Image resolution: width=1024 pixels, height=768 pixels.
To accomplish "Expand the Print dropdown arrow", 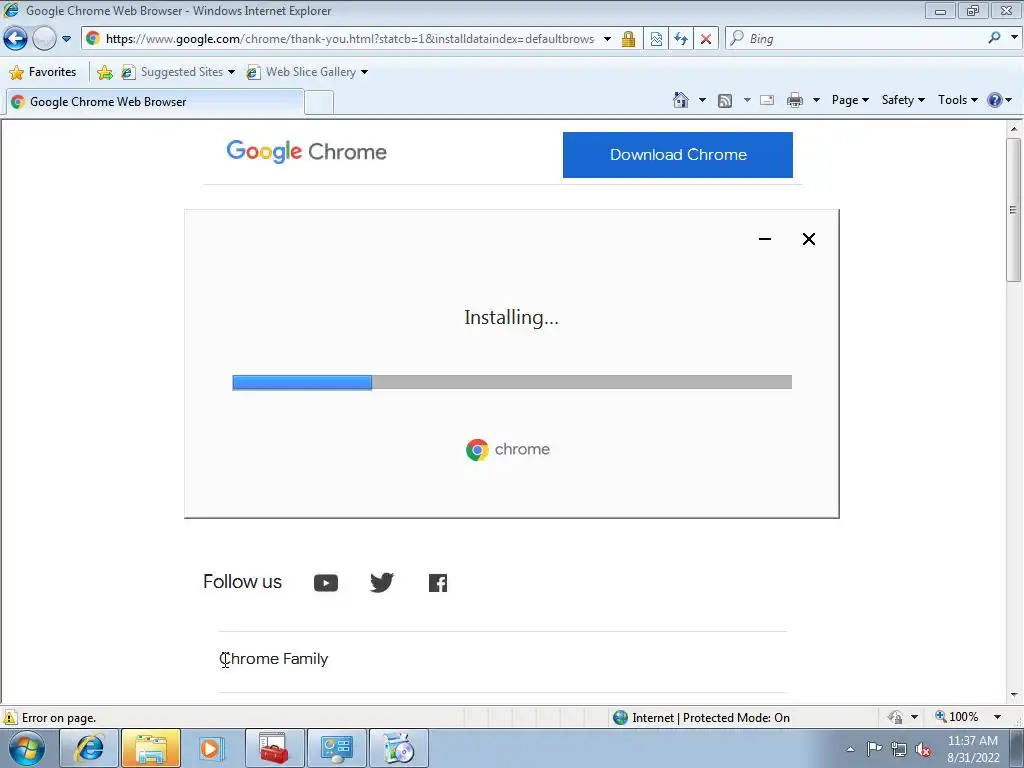I will [816, 100].
